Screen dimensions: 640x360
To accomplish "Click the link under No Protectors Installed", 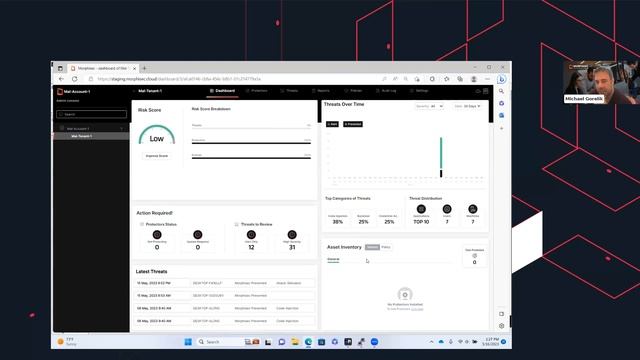I will [x=417, y=309].
